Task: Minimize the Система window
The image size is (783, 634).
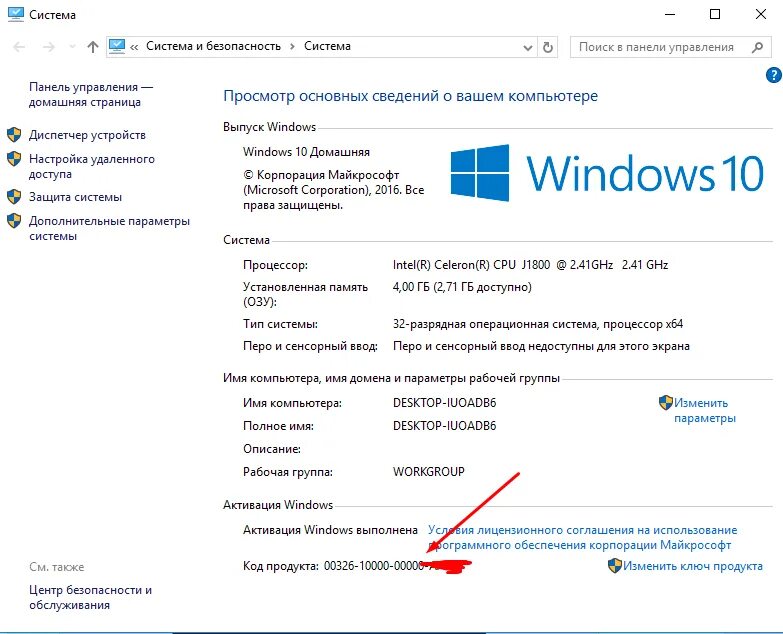Action: pos(670,14)
